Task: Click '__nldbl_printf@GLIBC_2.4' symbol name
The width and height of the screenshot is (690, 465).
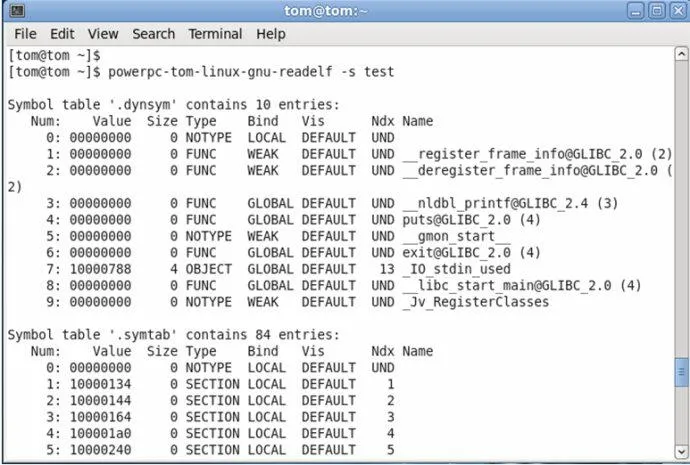Action: 495,203
